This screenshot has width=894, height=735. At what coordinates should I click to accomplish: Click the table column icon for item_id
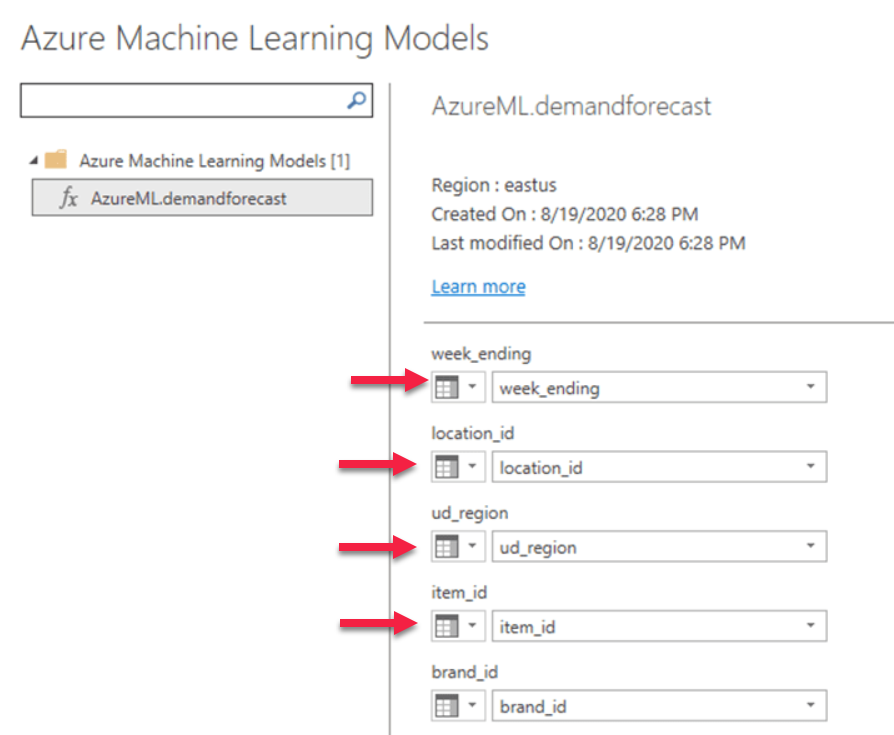446,626
